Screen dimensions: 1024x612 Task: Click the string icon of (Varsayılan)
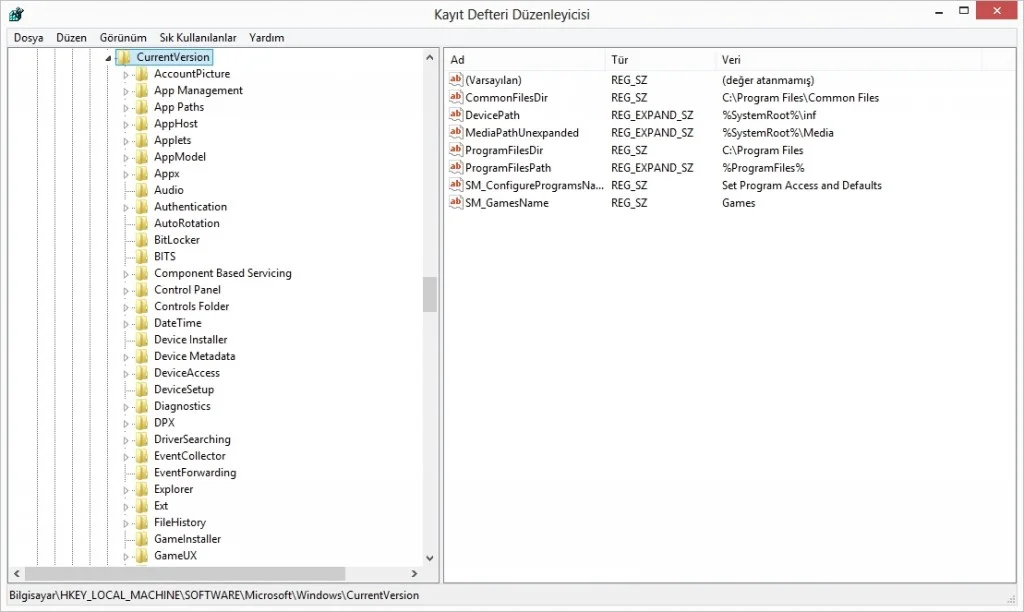[x=456, y=80]
